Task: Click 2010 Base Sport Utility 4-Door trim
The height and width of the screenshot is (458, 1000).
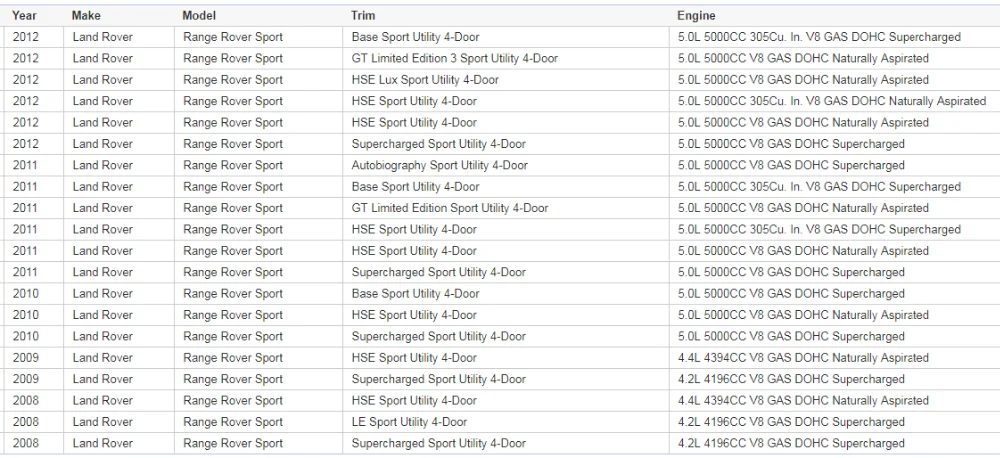Action: [x=415, y=293]
